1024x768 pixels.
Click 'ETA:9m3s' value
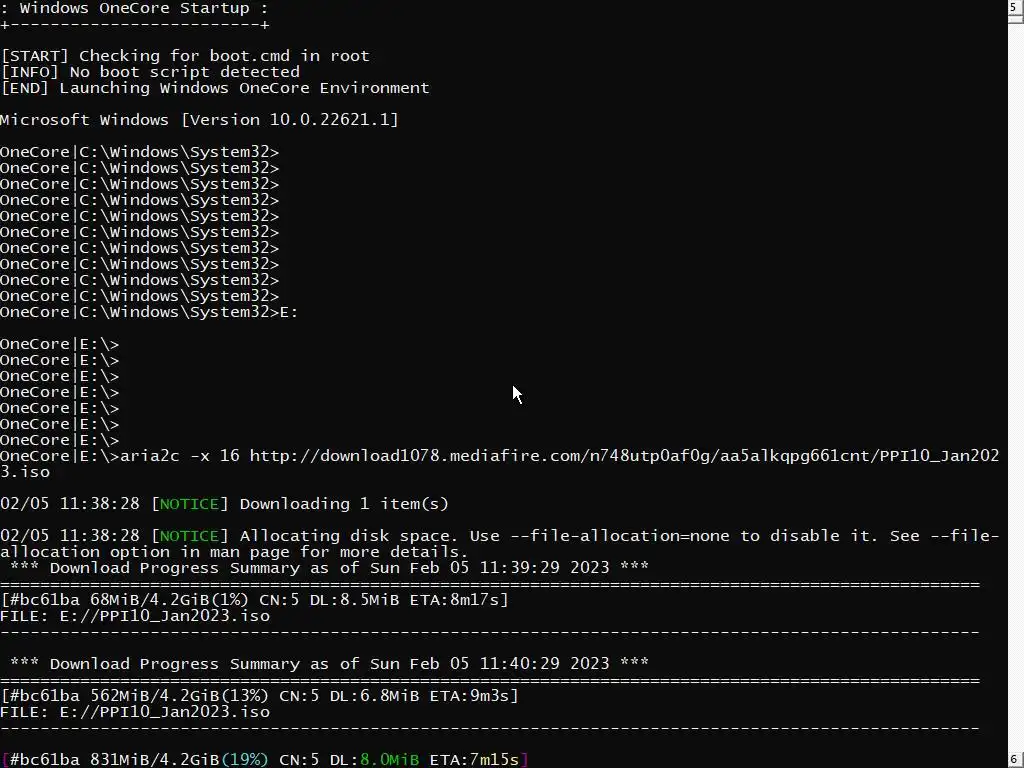coord(469,696)
